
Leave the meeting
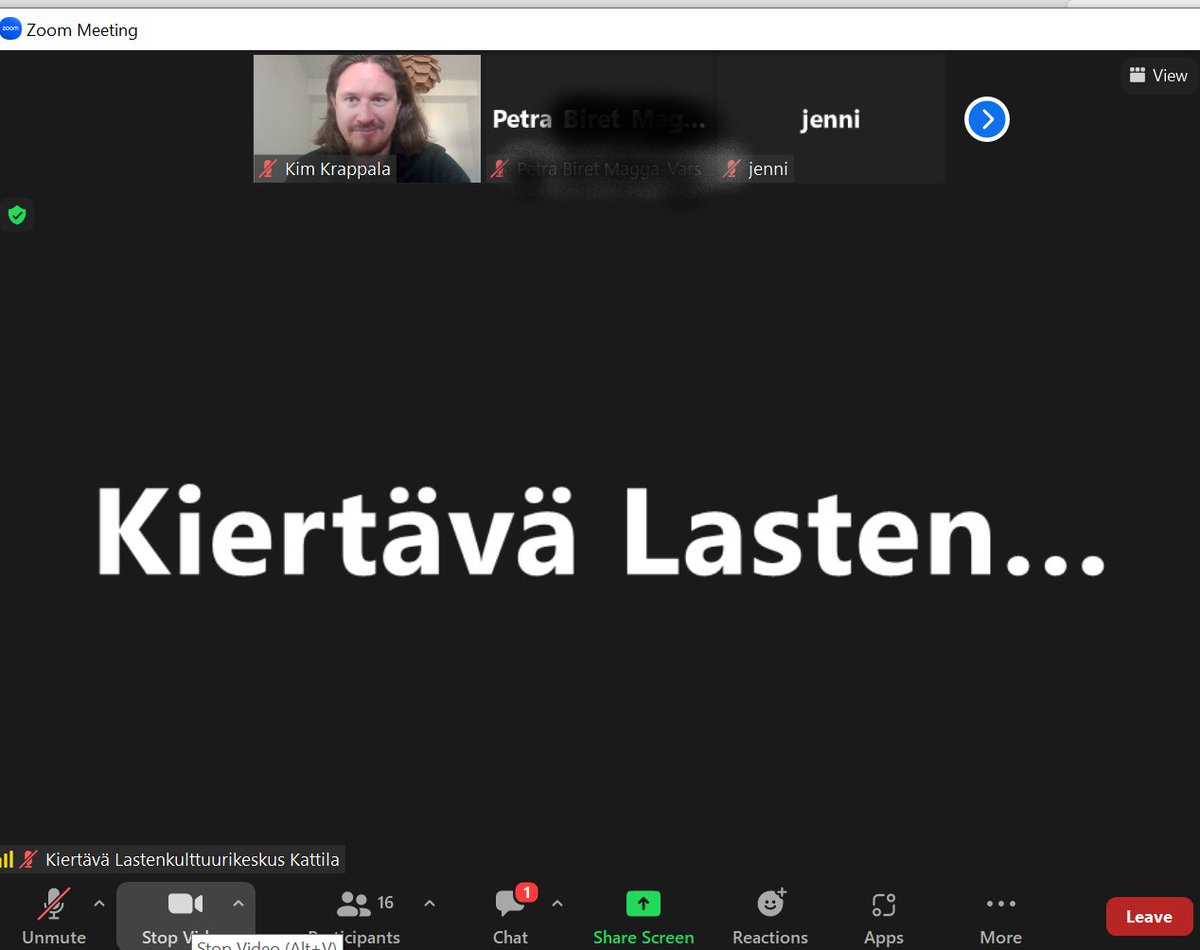tap(1149, 916)
